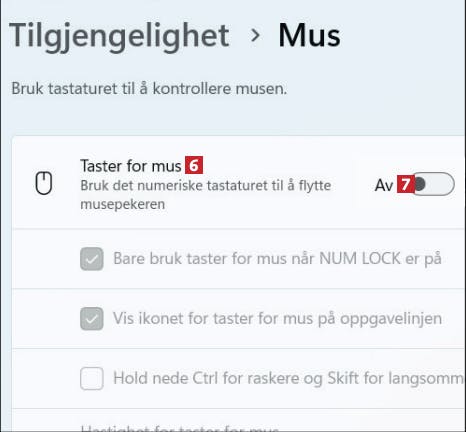Check the Hold nede Ctrl checkbox
The height and width of the screenshot is (432, 466).
[x=92, y=378]
